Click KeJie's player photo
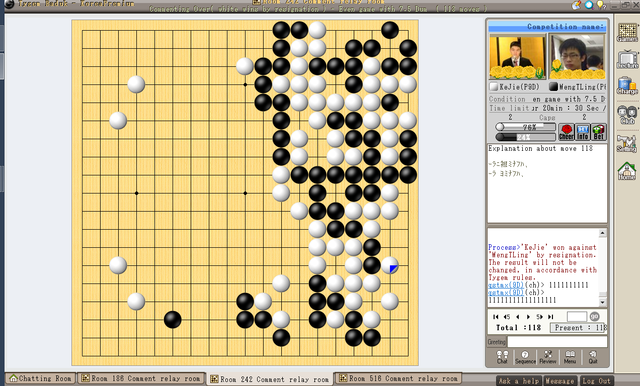The height and width of the screenshot is (386, 640). point(517,56)
